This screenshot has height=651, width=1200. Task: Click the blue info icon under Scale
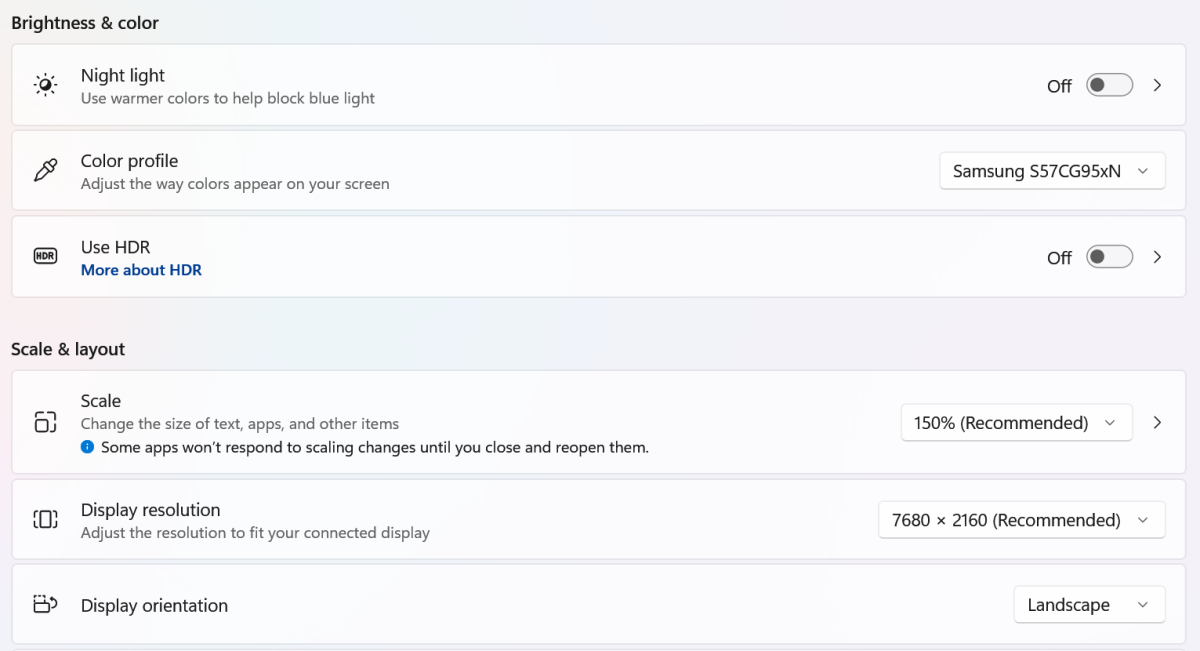(x=88, y=448)
